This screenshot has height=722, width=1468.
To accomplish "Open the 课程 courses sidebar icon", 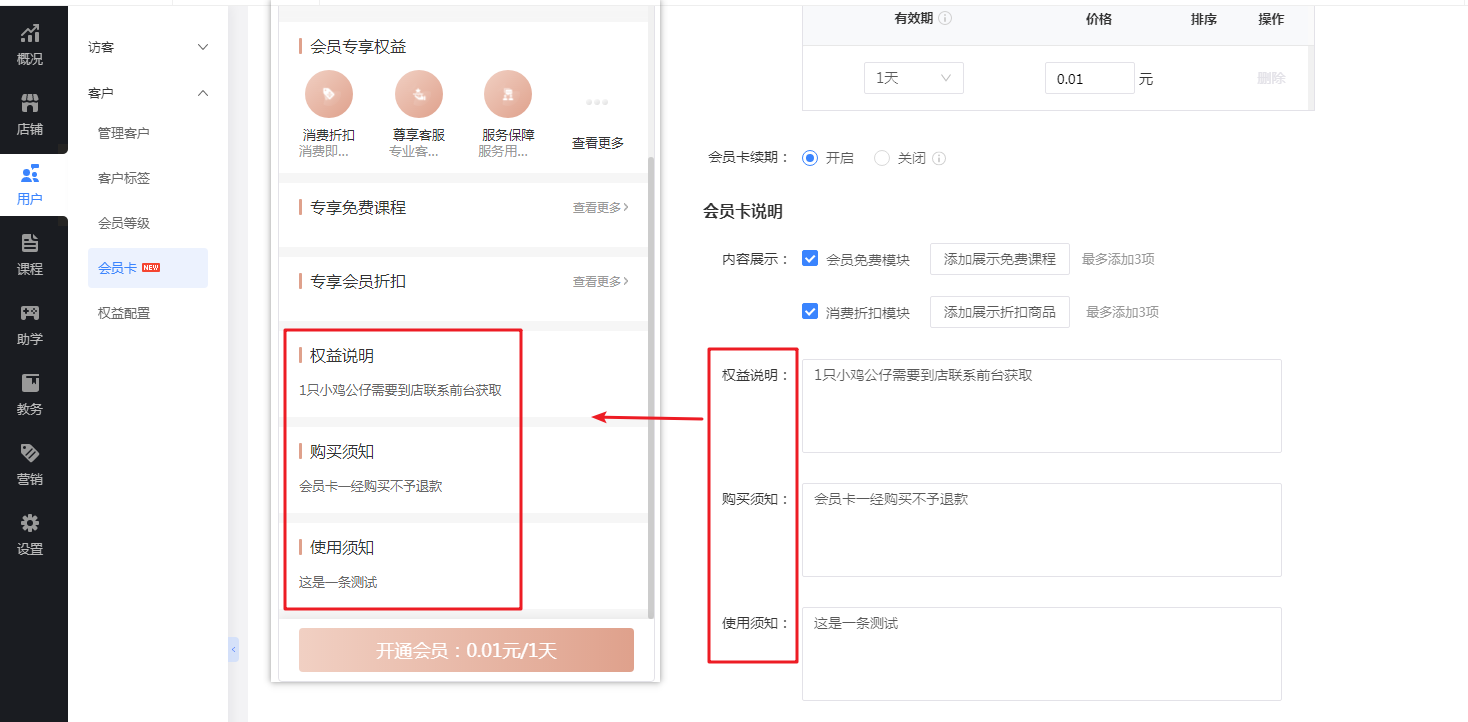I will 30,243.
